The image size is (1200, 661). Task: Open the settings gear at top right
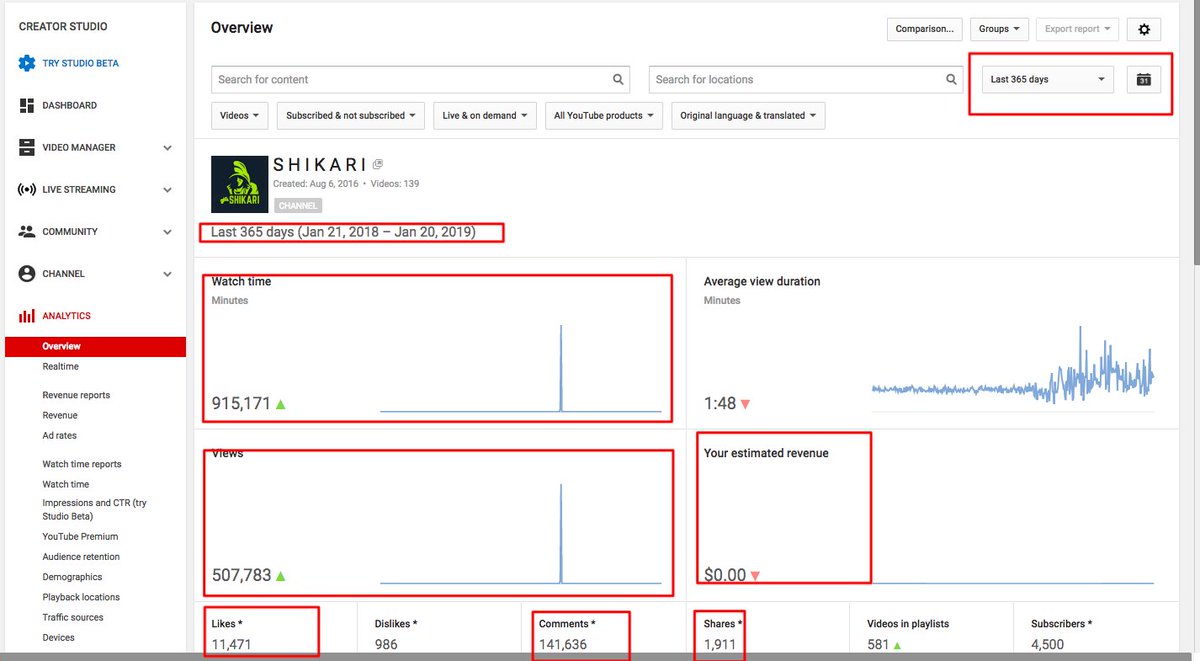[1144, 29]
